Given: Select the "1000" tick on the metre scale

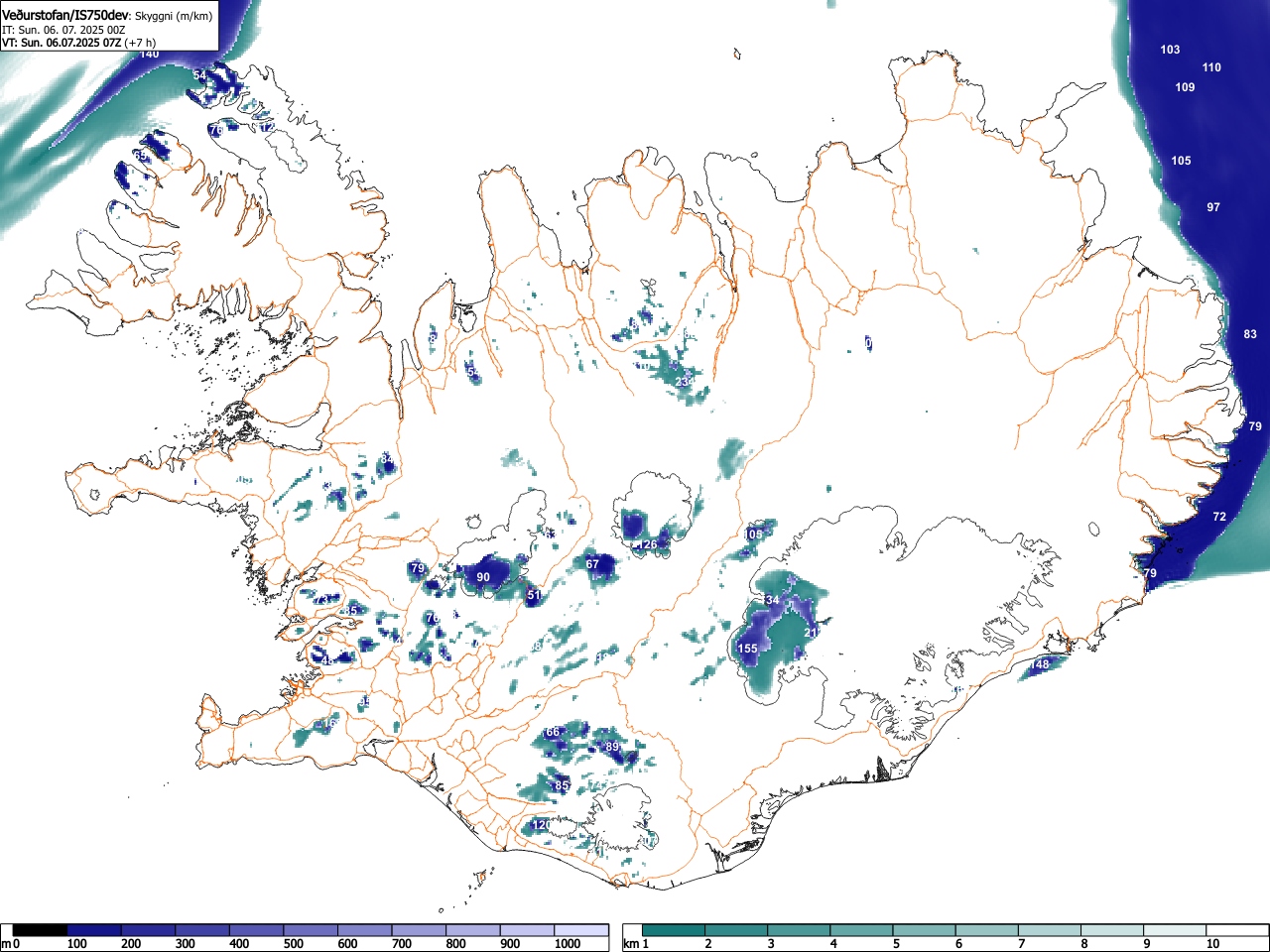Looking at the screenshot, I should pos(568,944).
